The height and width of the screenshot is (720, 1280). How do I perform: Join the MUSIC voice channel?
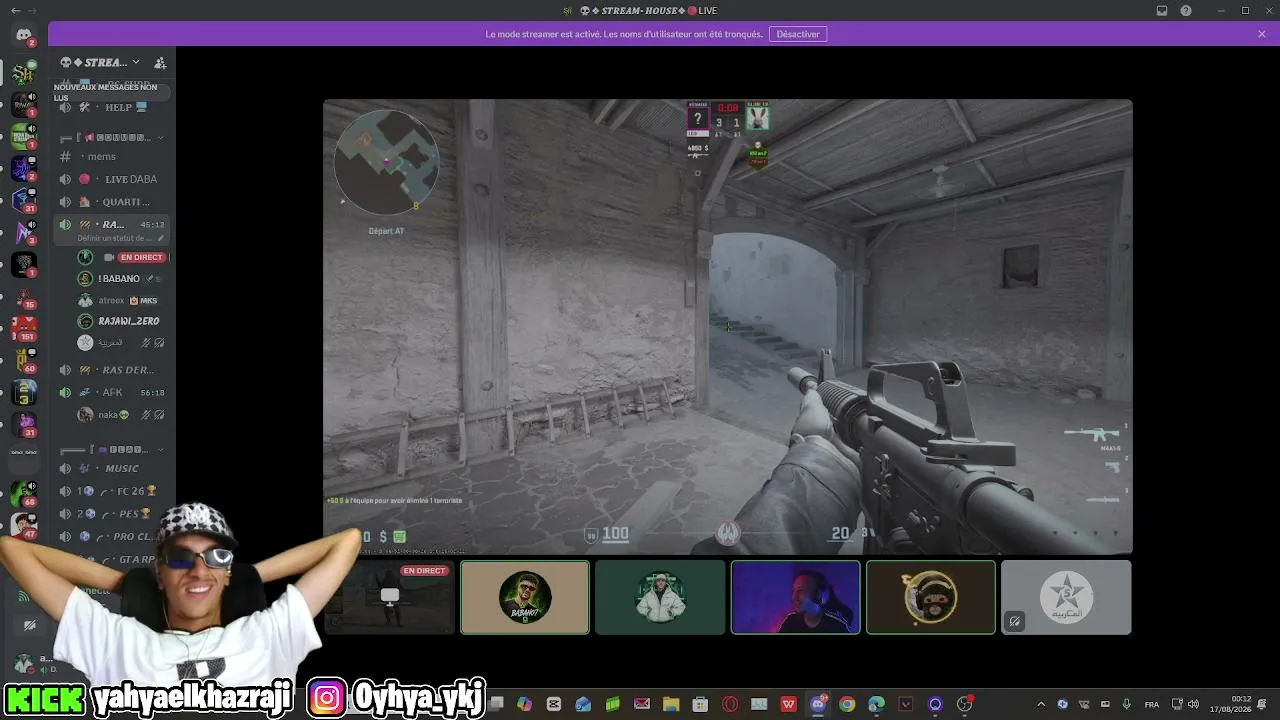point(112,468)
